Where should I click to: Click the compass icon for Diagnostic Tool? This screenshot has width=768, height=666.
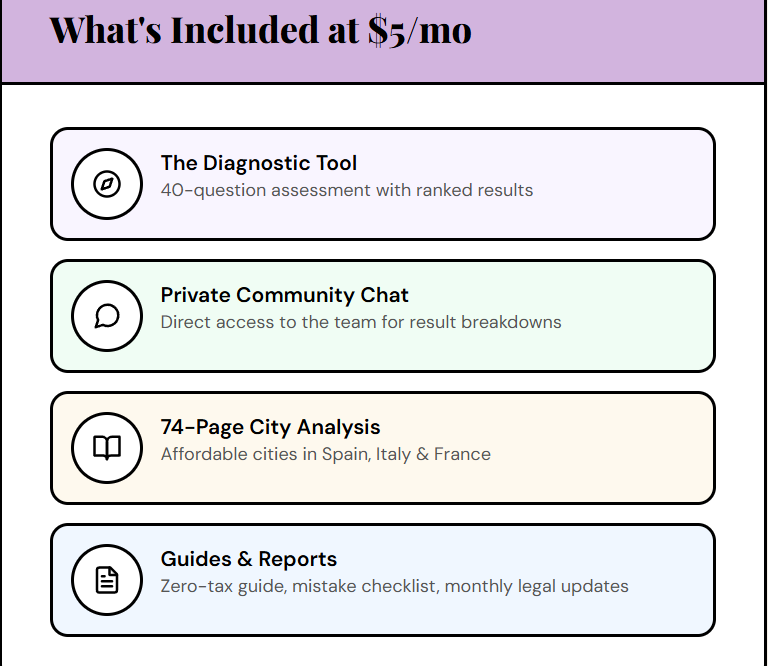107,184
